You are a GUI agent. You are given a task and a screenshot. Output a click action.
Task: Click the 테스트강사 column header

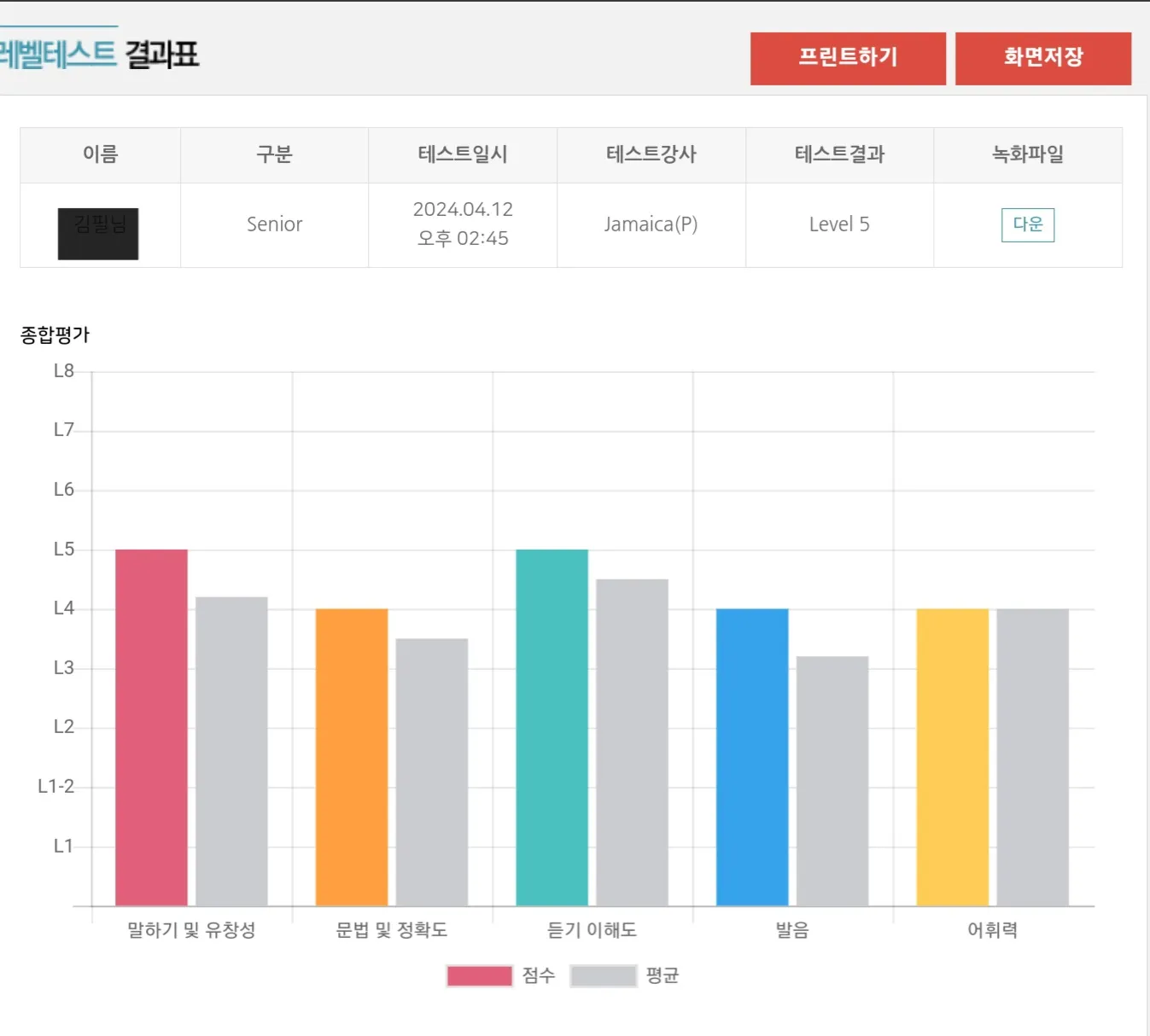click(x=651, y=154)
